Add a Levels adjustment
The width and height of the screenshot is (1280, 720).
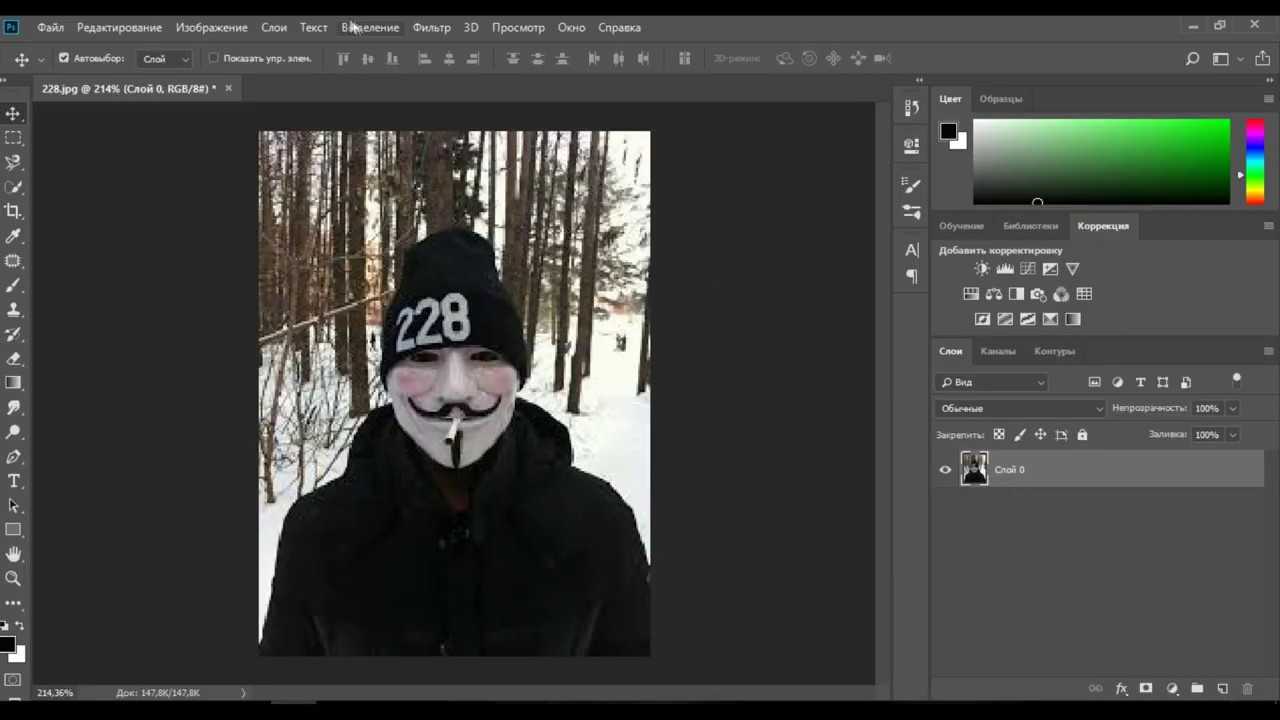1005,269
